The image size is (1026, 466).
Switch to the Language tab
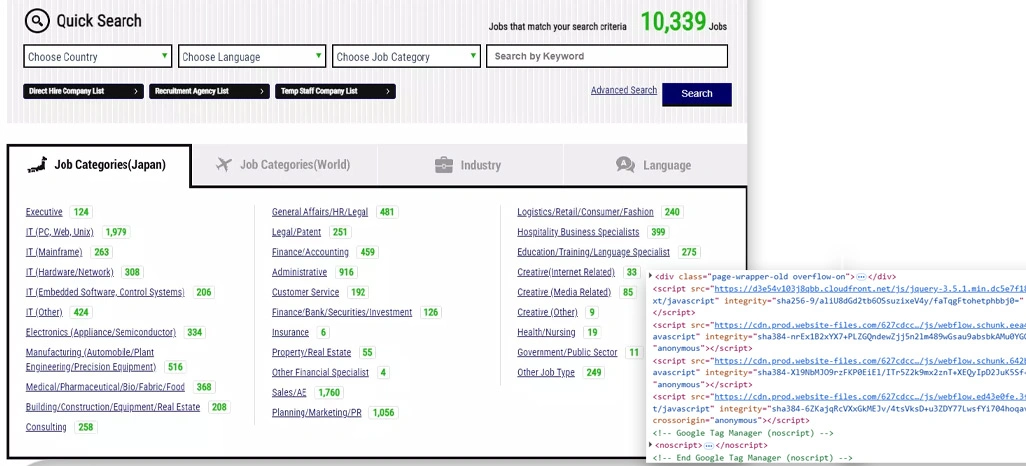click(655, 165)
